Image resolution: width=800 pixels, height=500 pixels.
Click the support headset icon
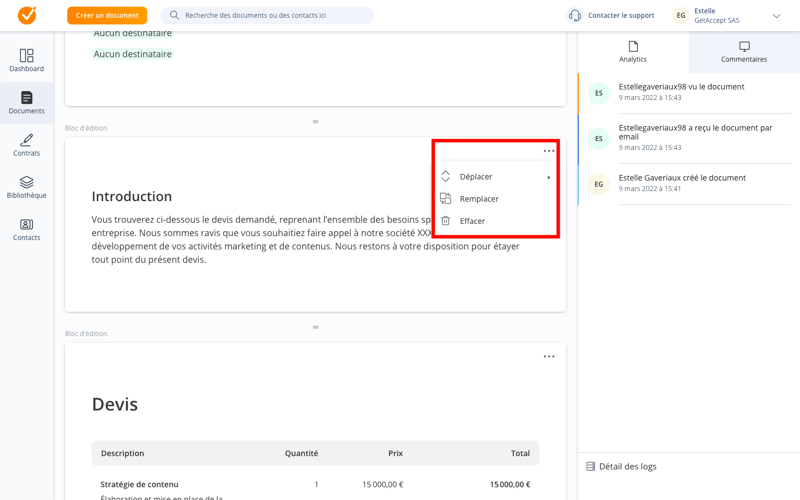coord(575,15)
